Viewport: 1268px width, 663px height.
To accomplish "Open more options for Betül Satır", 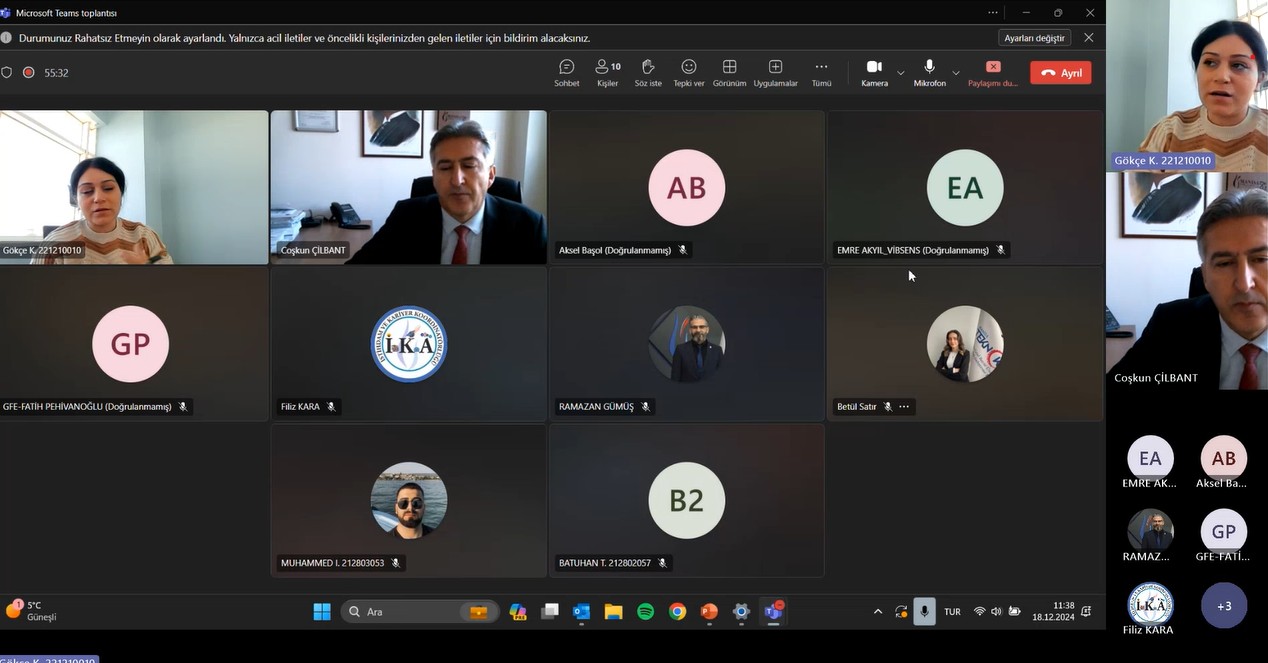I will pos(904,407).
